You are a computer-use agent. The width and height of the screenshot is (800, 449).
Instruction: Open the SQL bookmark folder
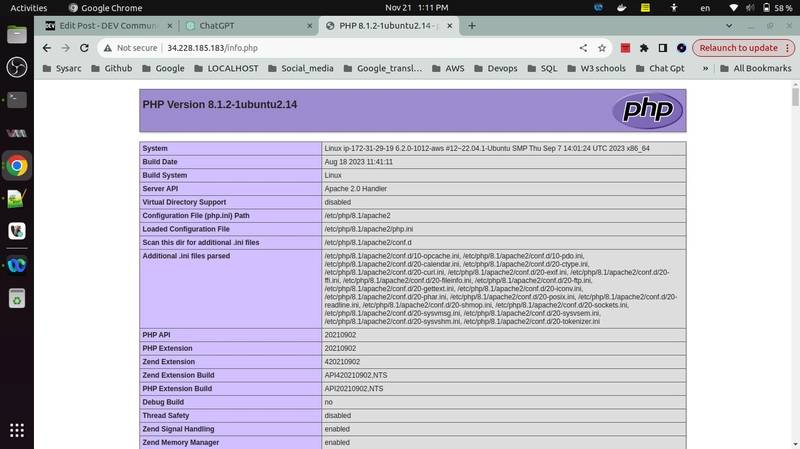coord(542,68)
